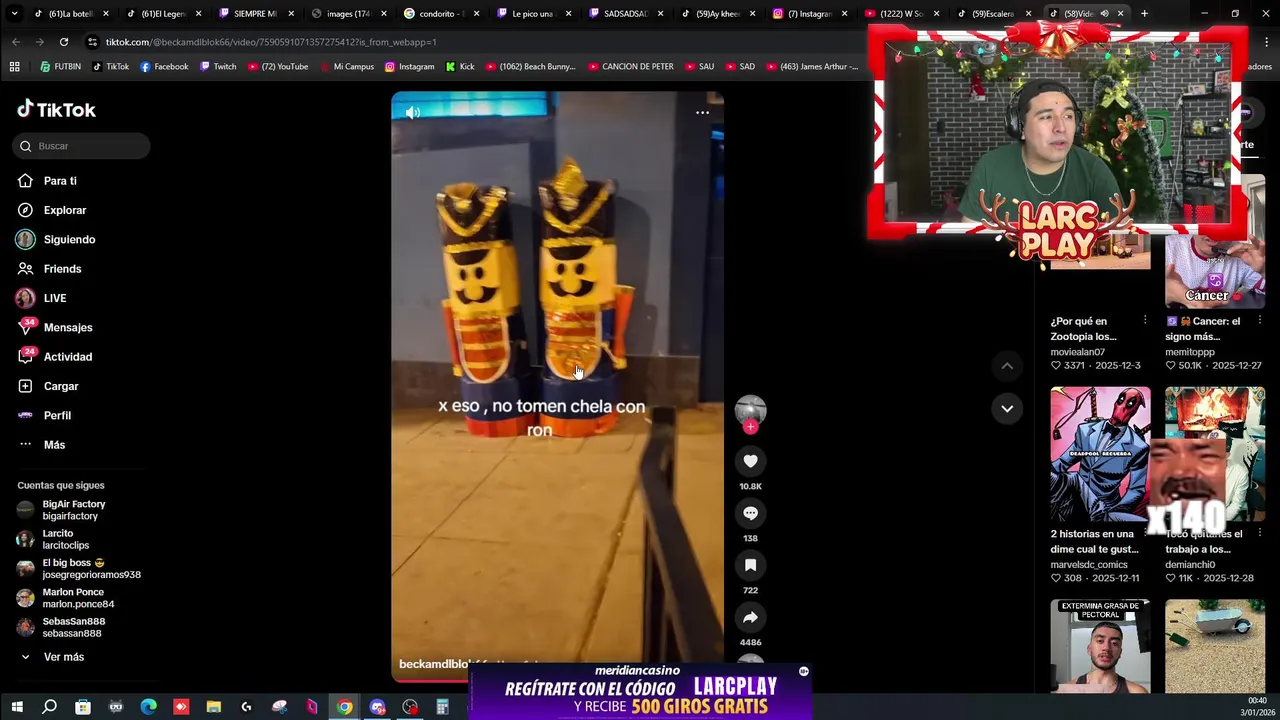The width and height of the screenshot is (1280, 720).
Task: Open Discord from taskbar
Action: point(377,707)
